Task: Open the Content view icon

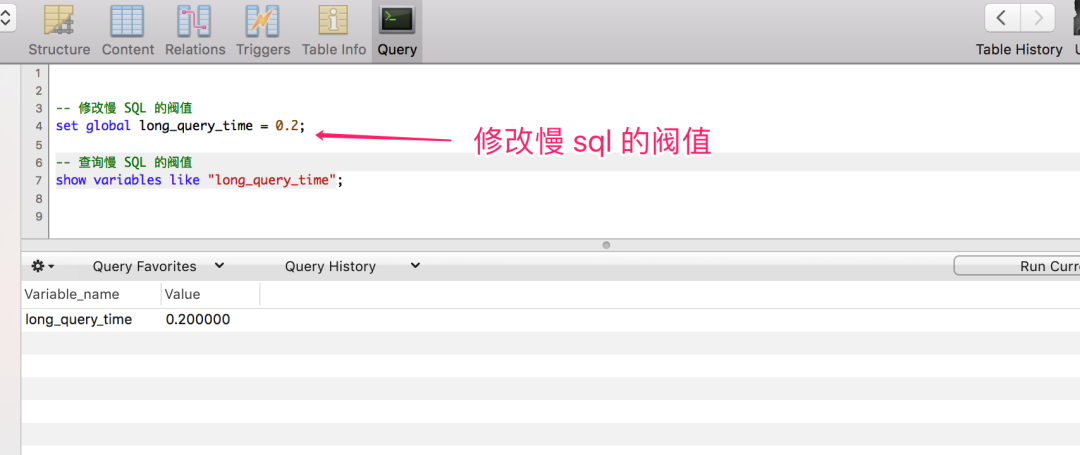Action: coord(127,21)
